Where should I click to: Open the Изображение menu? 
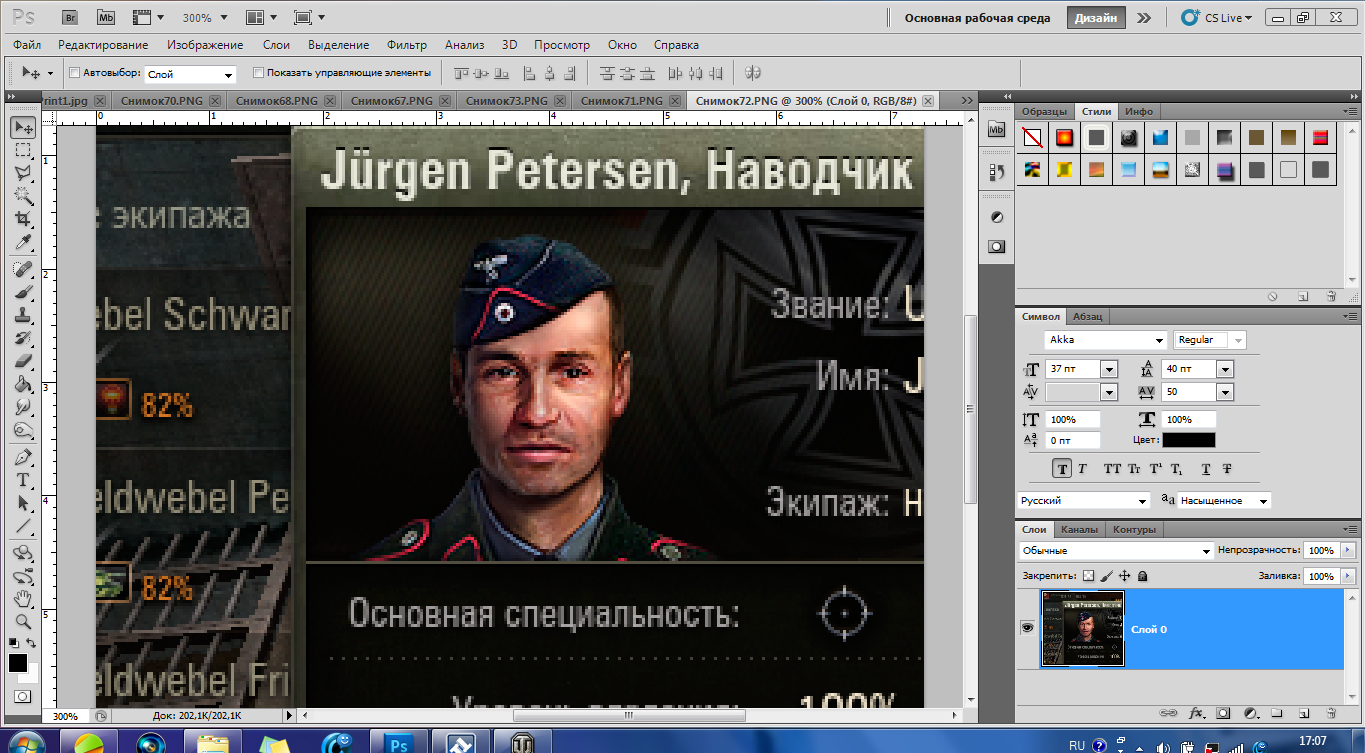(205, 45)
